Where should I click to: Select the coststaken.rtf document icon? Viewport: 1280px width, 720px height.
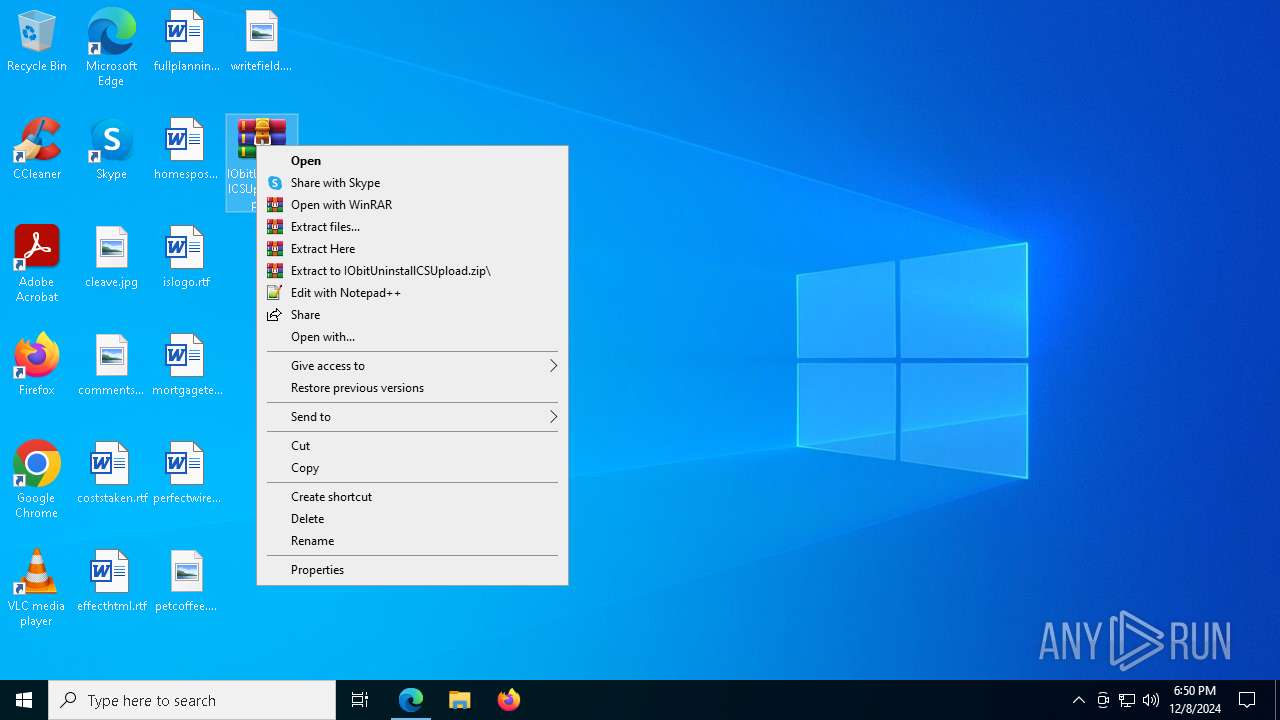[111, 474]
